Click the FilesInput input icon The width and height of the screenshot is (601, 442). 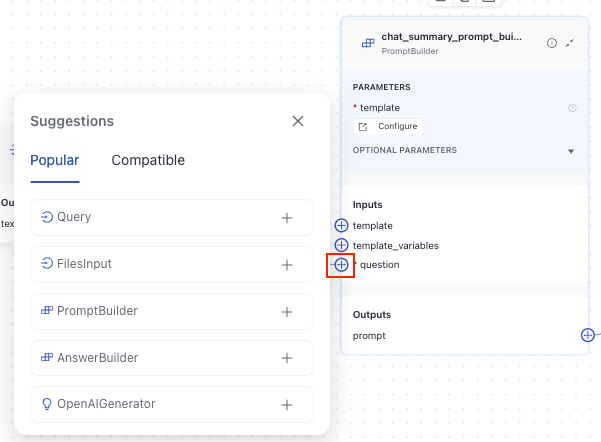point(47,264)
